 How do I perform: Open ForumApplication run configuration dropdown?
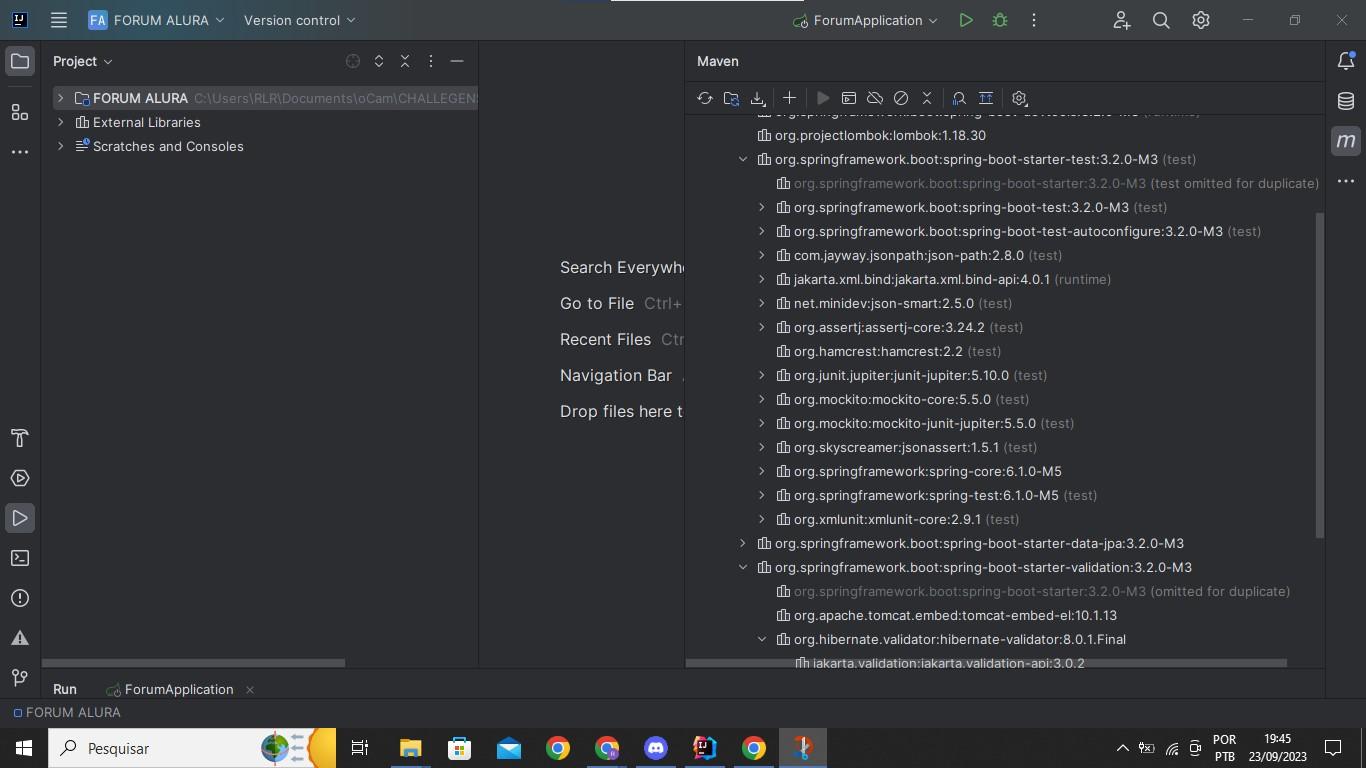(866, 20)
